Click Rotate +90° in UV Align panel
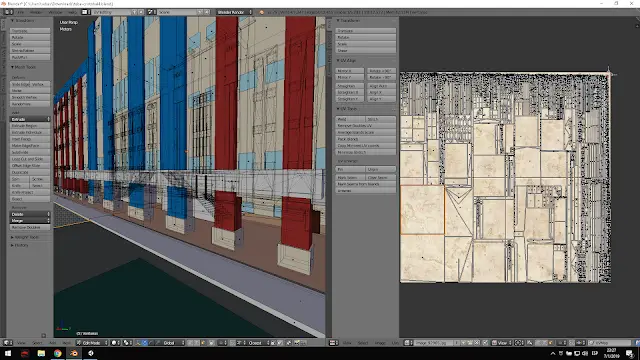 [381, 71]
